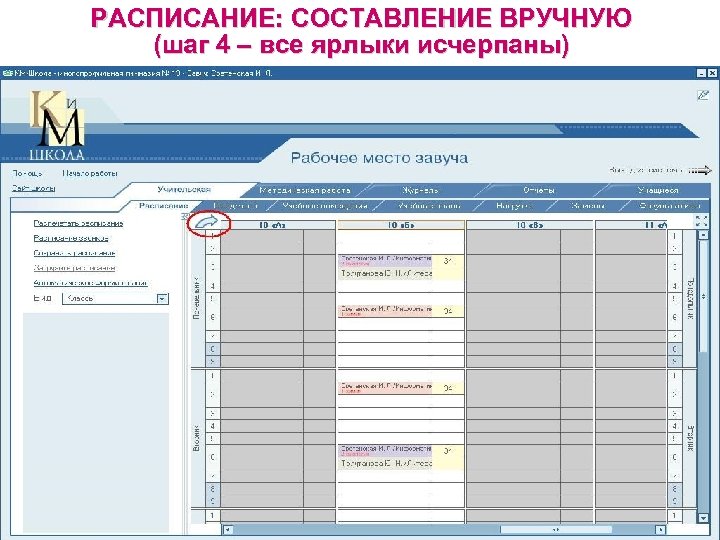Click the vertical scrollbar thumb
The width and height of the screenshot is (720, 540).
coord(703,296)
